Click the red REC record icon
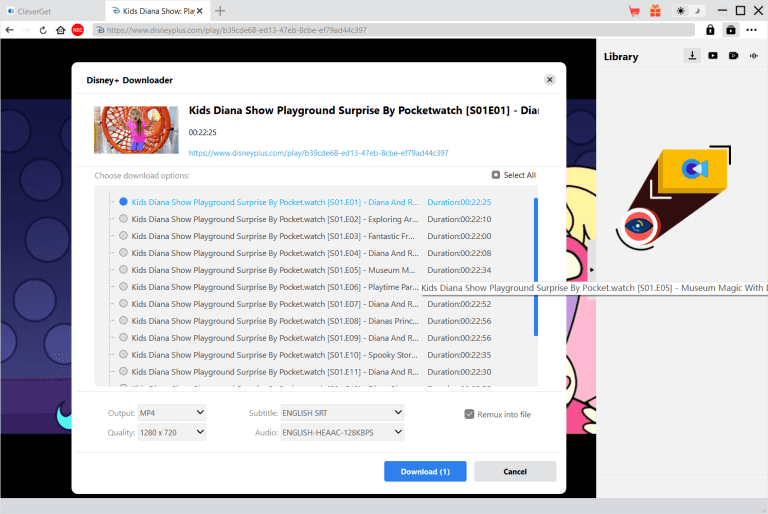This screenshot has width=768, height=514. (77, 30)
